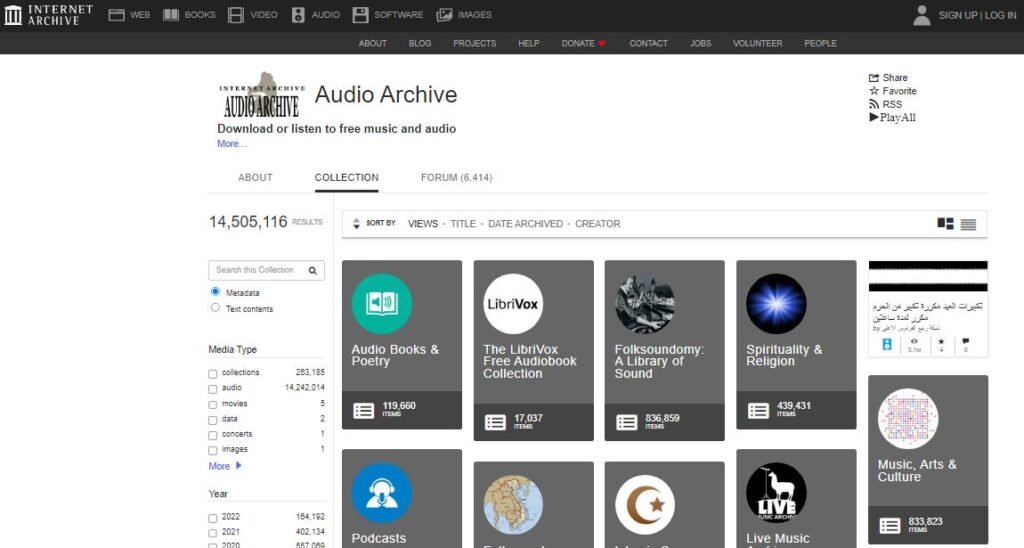Screen dimensions: 1024x548
Task: Check the movies media type box
Action: point(212,405)
